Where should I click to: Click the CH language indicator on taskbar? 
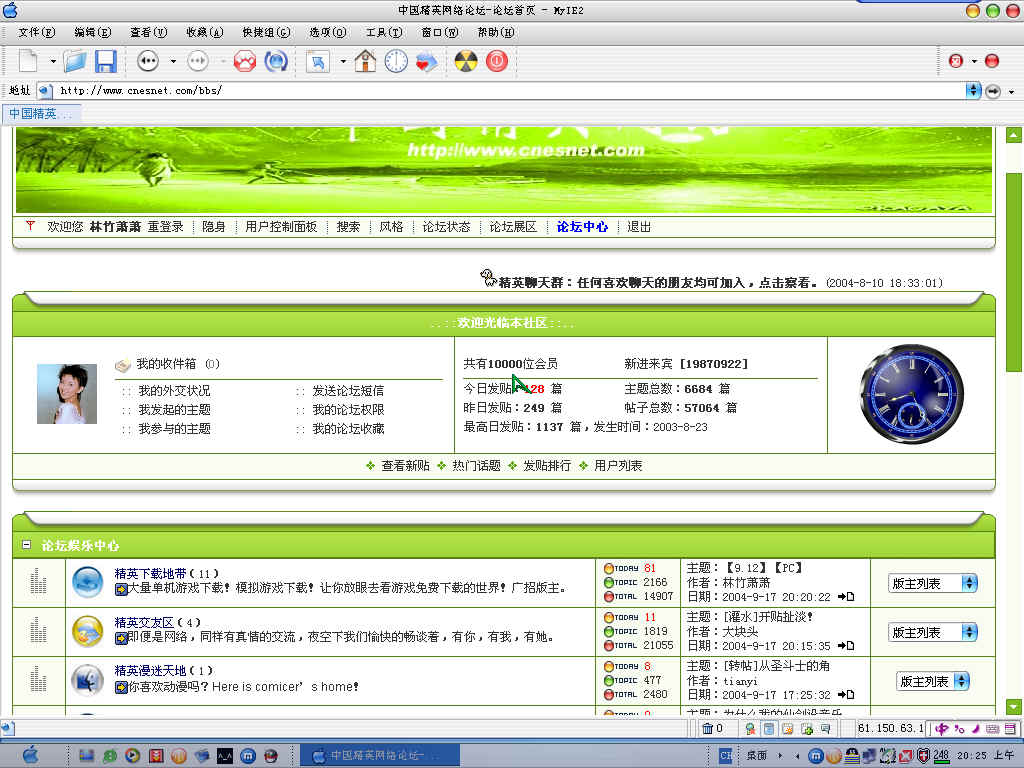[726, 756]
